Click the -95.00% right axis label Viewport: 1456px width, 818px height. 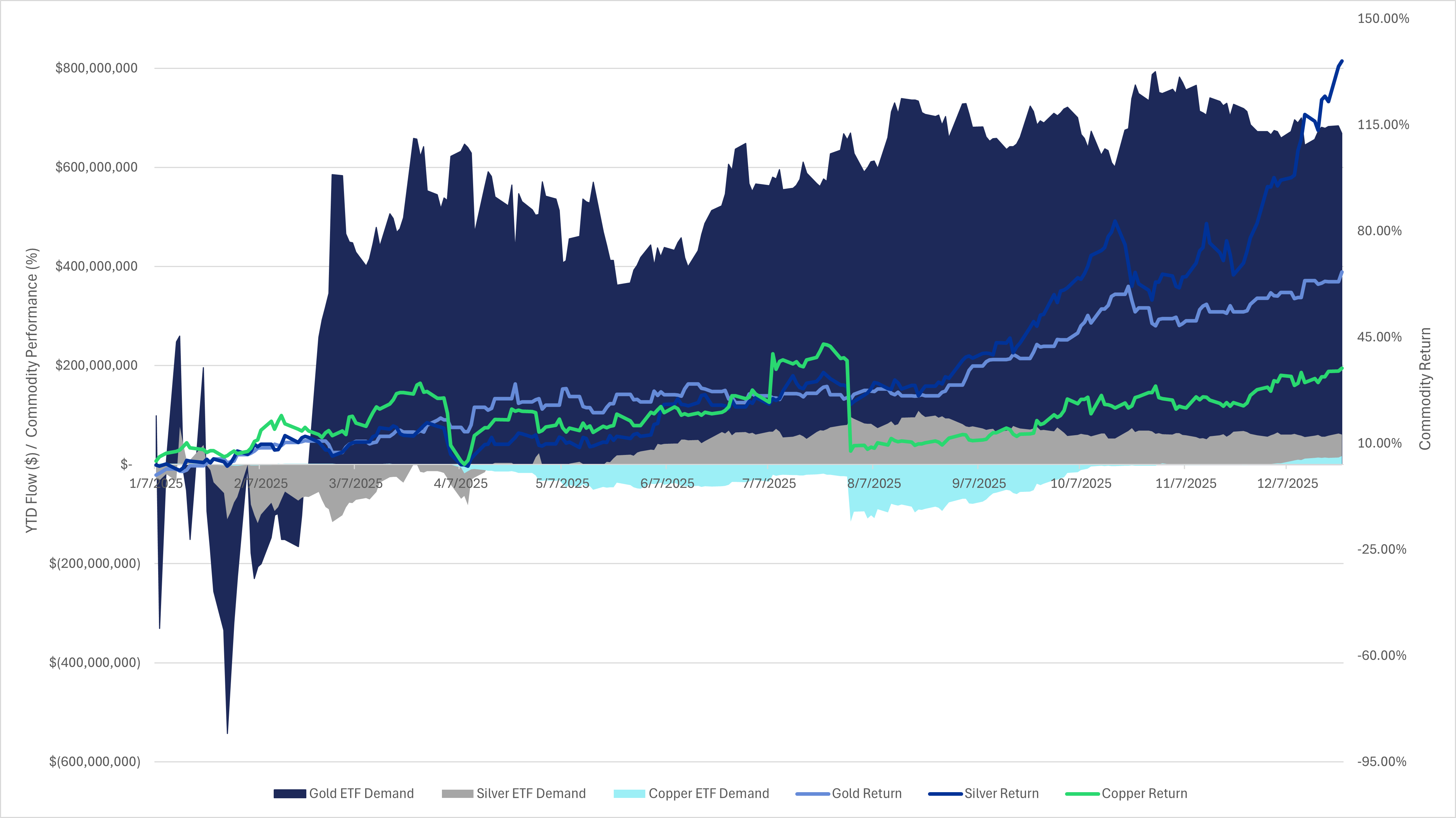(1381, 761)
